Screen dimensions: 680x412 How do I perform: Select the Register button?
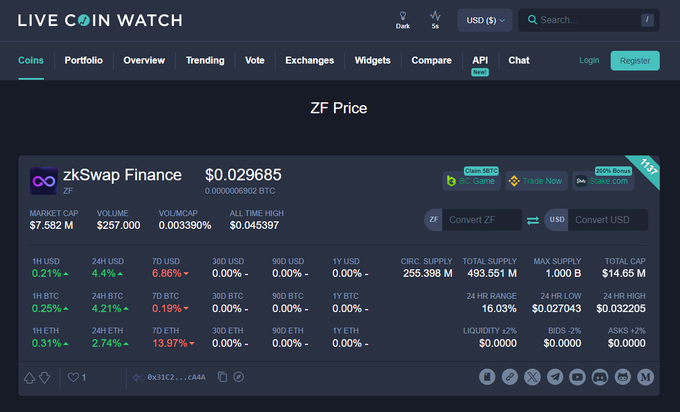[635, 61]
